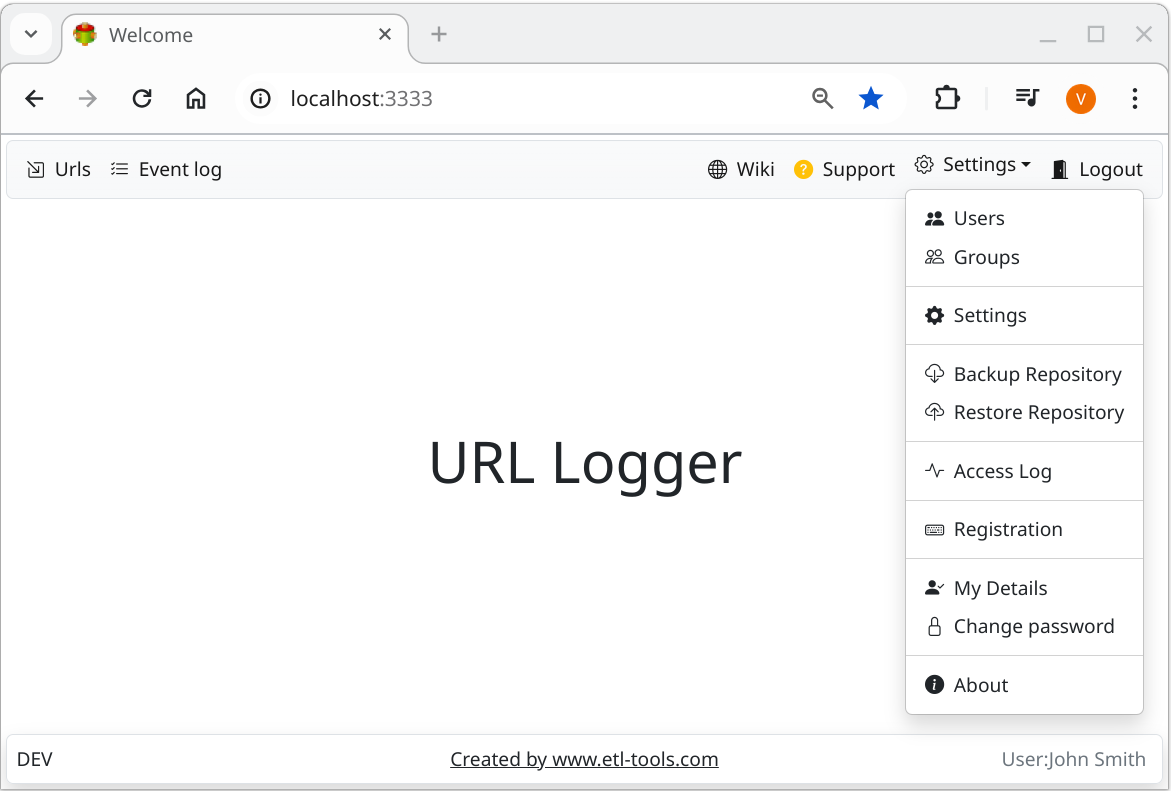Click the Event log list icon
Viewport: 1171px width, 791px height.
(119, 170)
